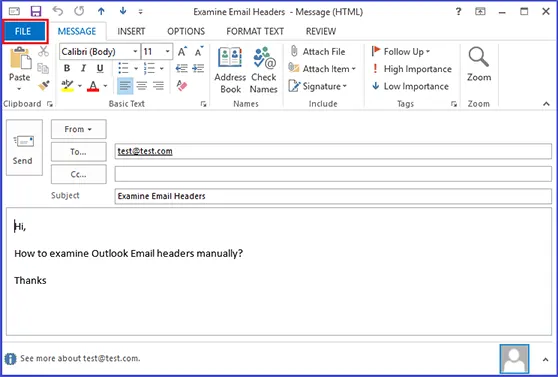Viewport: 558px width, 377px height.
Task: Toggle Low Importance tag
Action: click(410, 86)
